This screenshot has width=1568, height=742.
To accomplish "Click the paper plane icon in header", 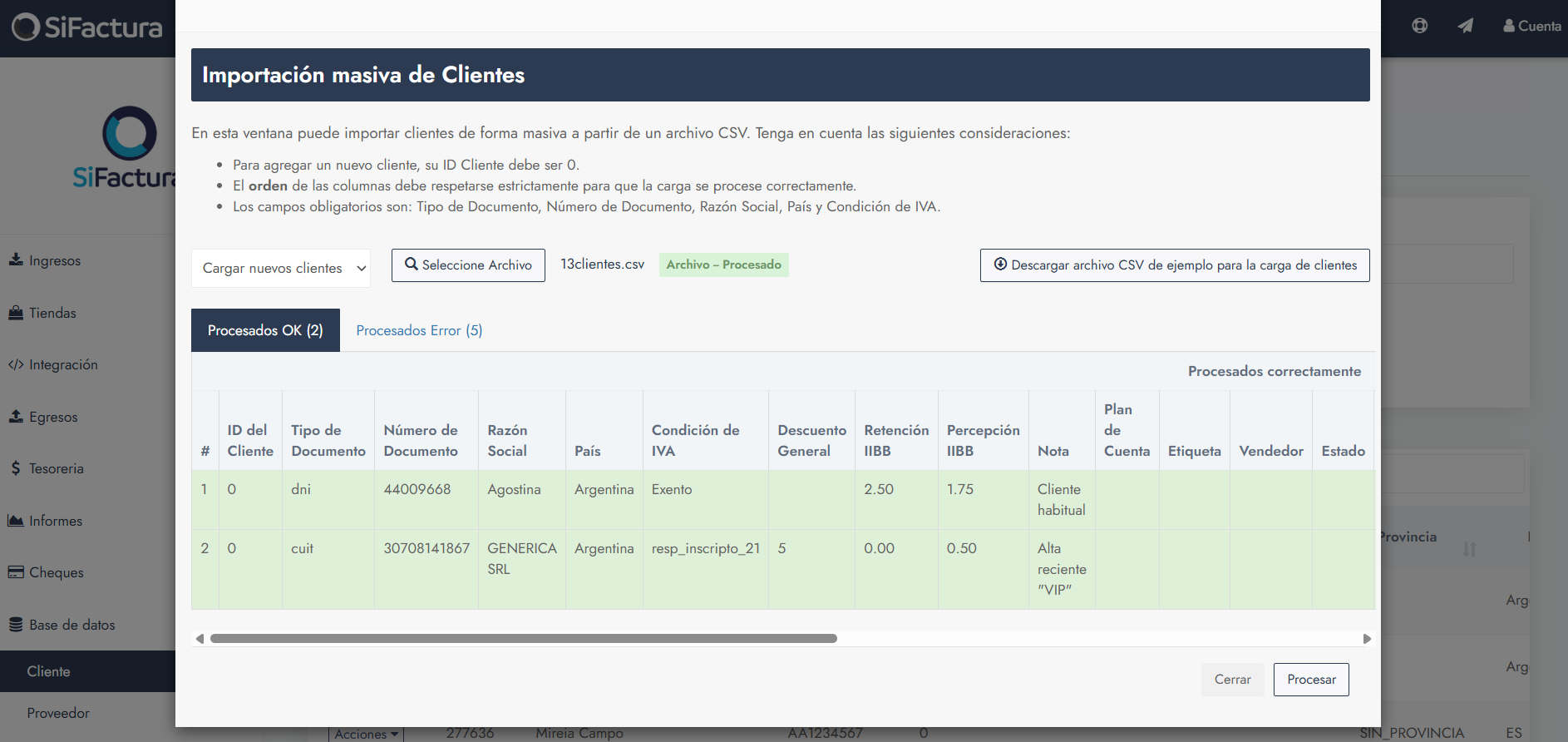I will (1465, 26).
